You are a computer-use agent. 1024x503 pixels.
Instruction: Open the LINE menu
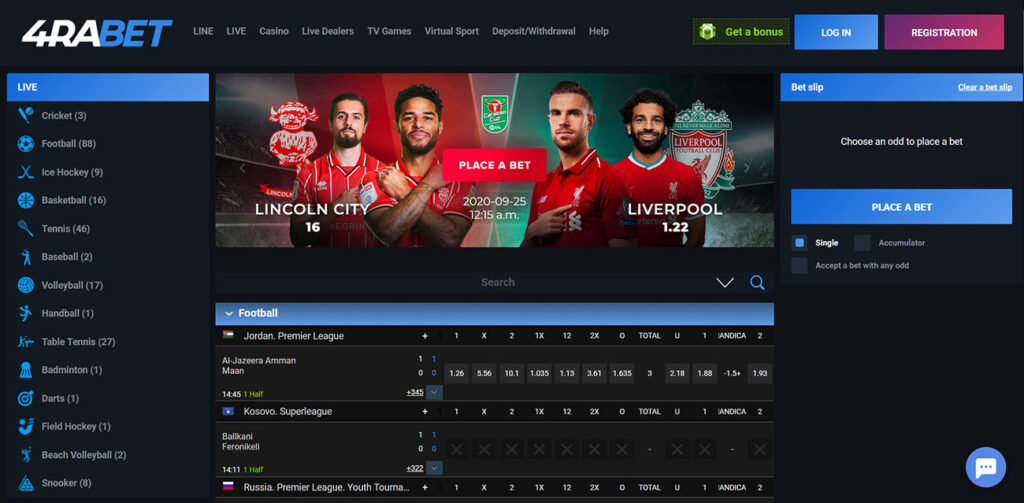coord(203,31)
